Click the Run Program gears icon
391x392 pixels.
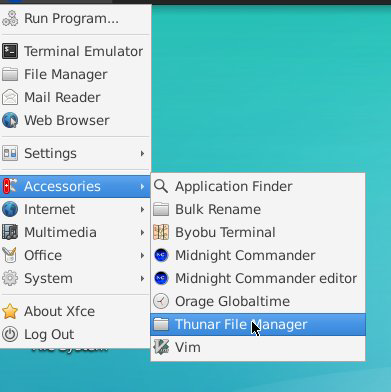click(x=10, y=19)
